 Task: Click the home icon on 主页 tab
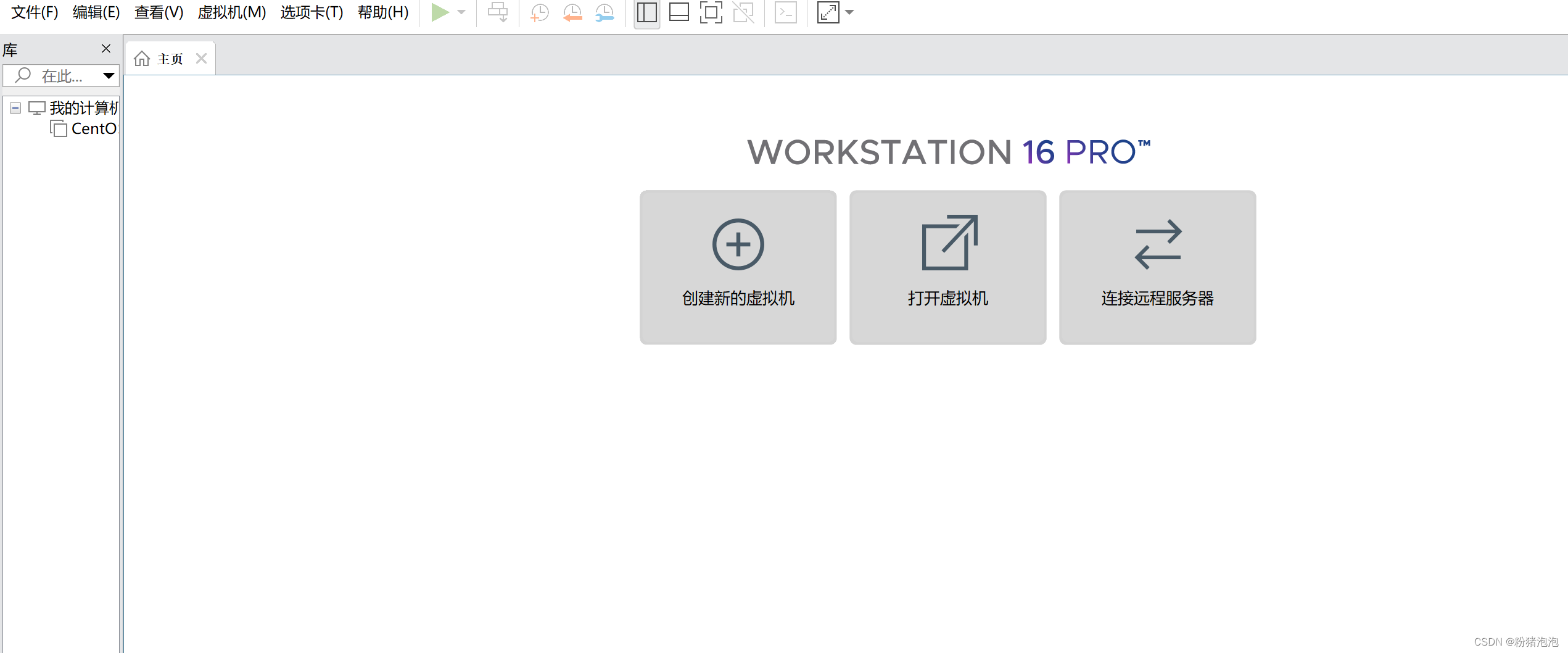[142, 59]
